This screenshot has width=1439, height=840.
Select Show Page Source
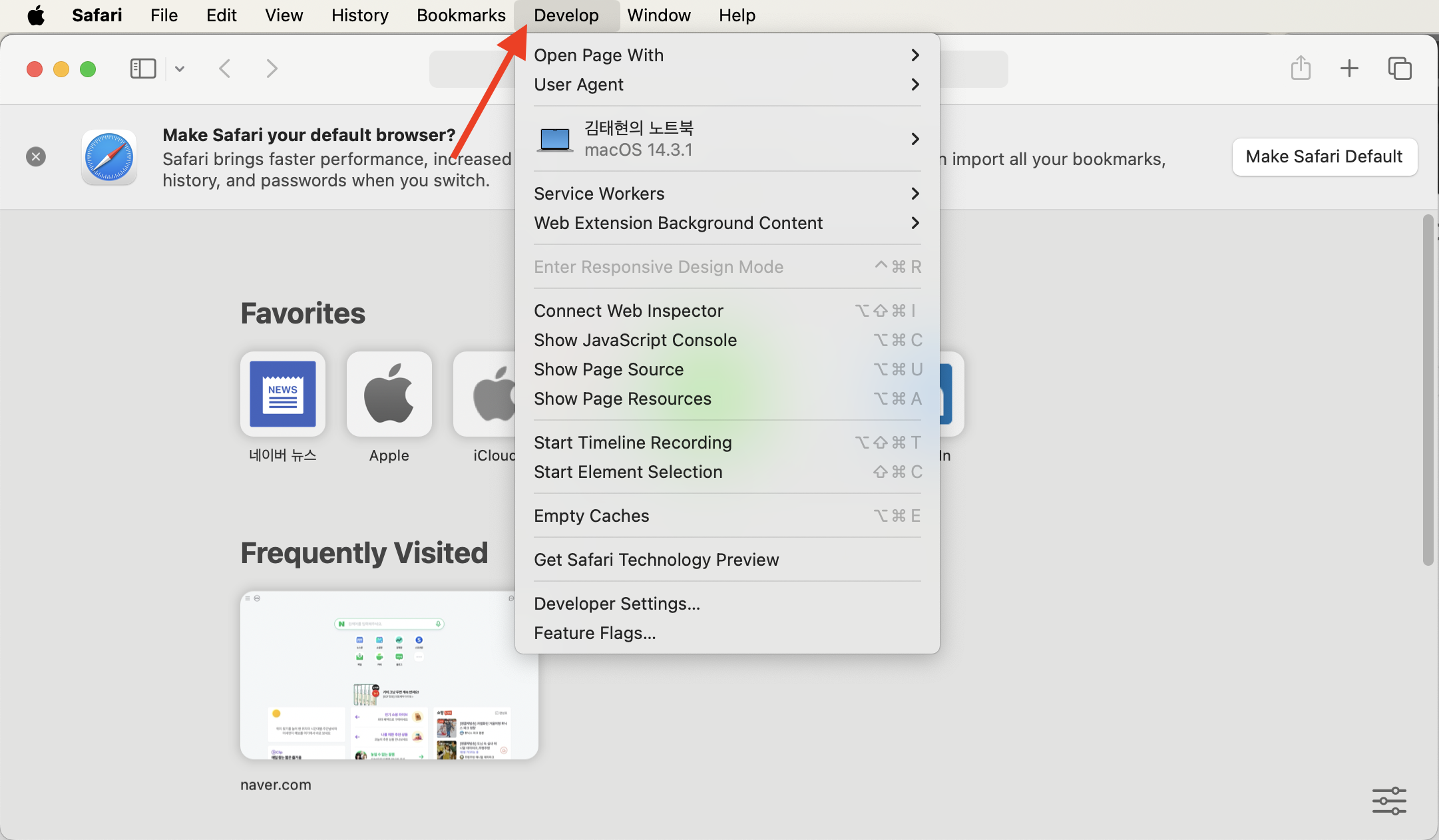[x=727, y=369]
